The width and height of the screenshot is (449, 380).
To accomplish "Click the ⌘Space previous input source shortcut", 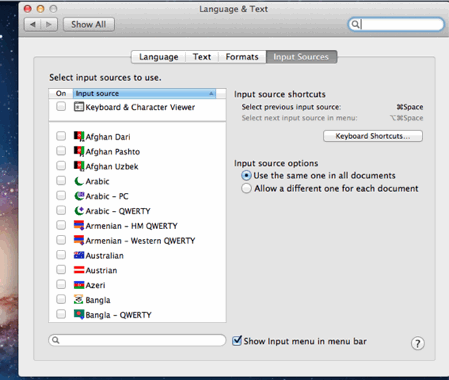I will coord(410,107).
